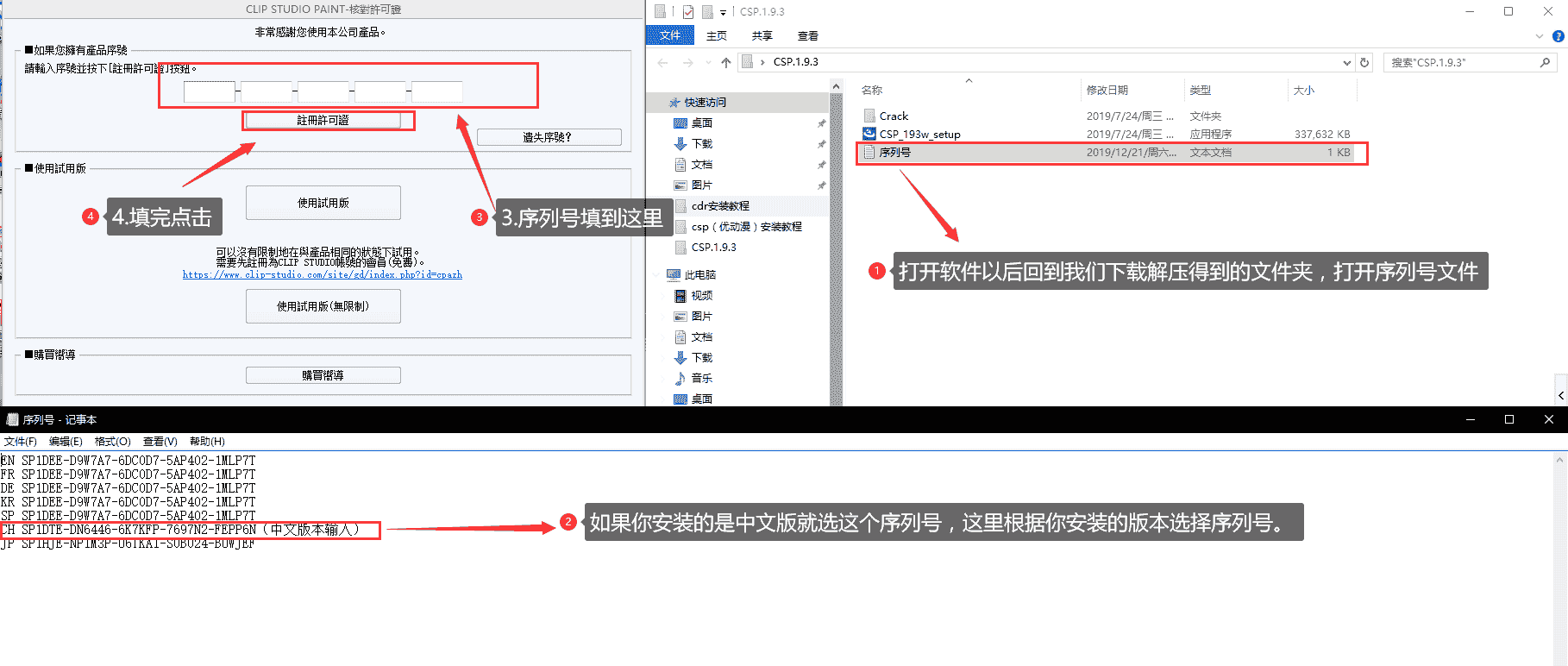Click the Explorer forward arrow
The image size is (1568, 666).
(x=687, y=62)
